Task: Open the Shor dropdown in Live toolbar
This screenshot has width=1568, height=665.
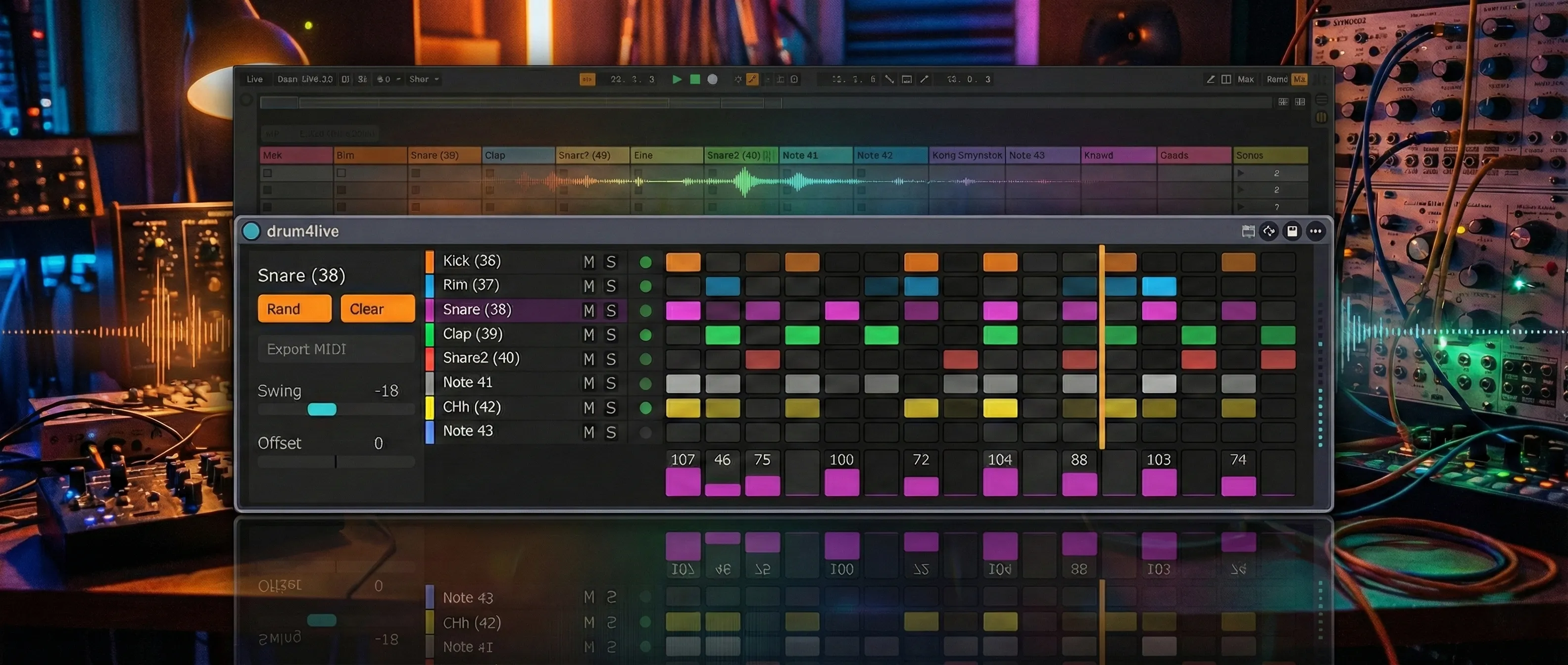Action: tap(424, 79)
